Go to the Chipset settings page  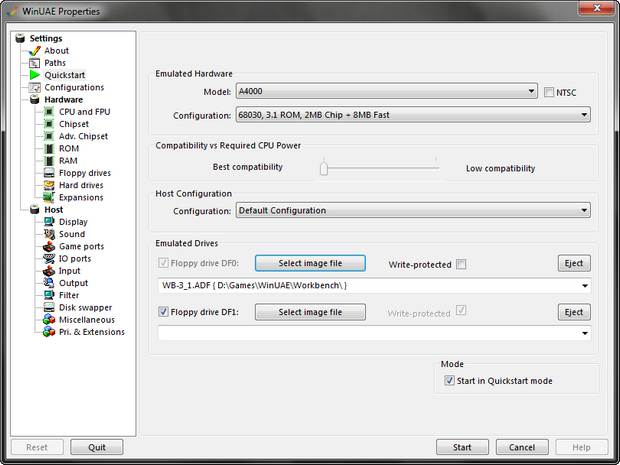pyautogui.click(x=74, y=124)
